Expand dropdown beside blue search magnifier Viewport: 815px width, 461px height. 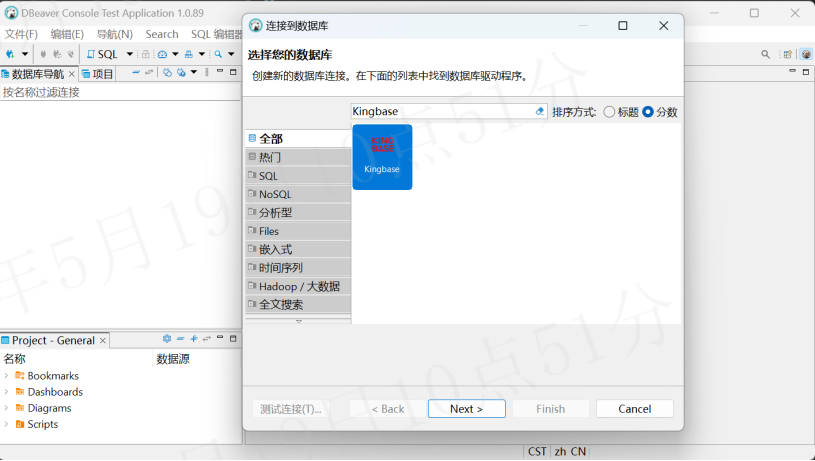click(x=231, y=54)
